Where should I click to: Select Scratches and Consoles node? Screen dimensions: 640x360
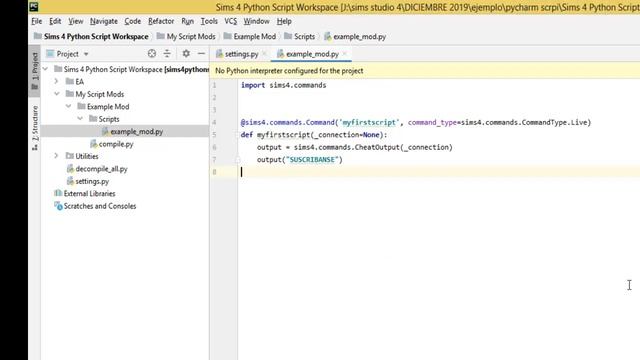tap(95, 206)
